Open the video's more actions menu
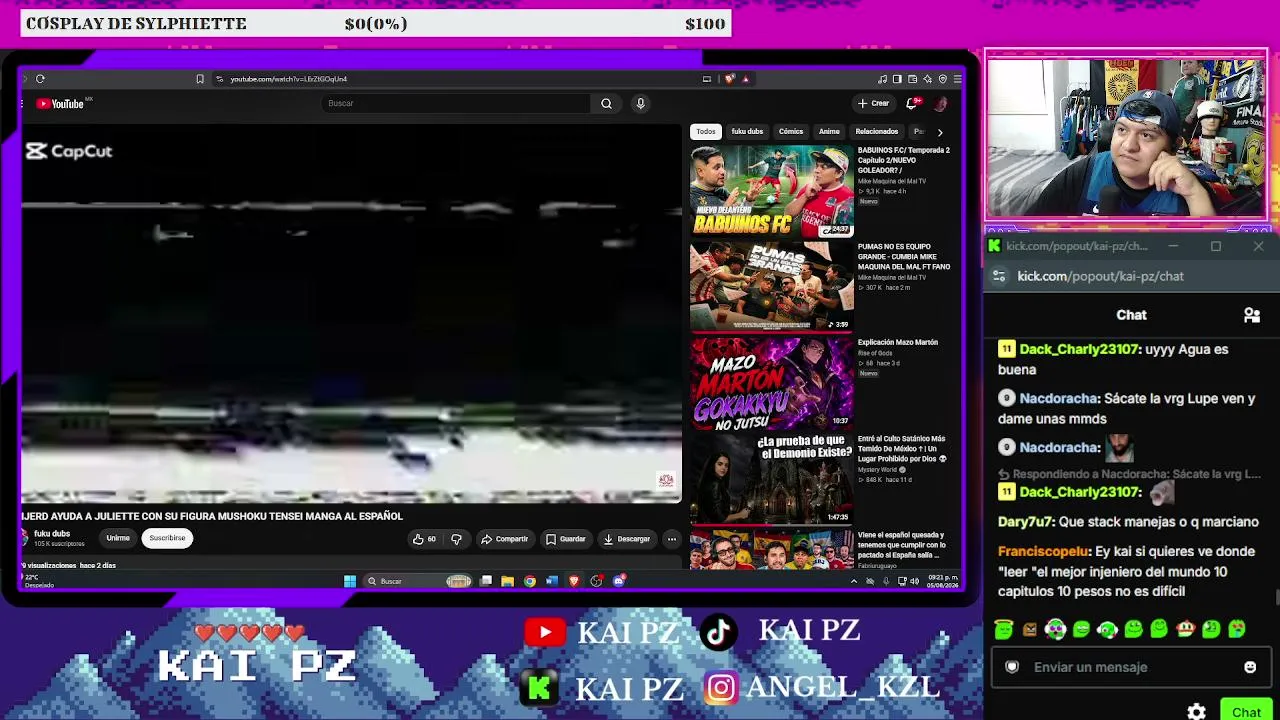1280x720 pixels. [x=672, y=539]
